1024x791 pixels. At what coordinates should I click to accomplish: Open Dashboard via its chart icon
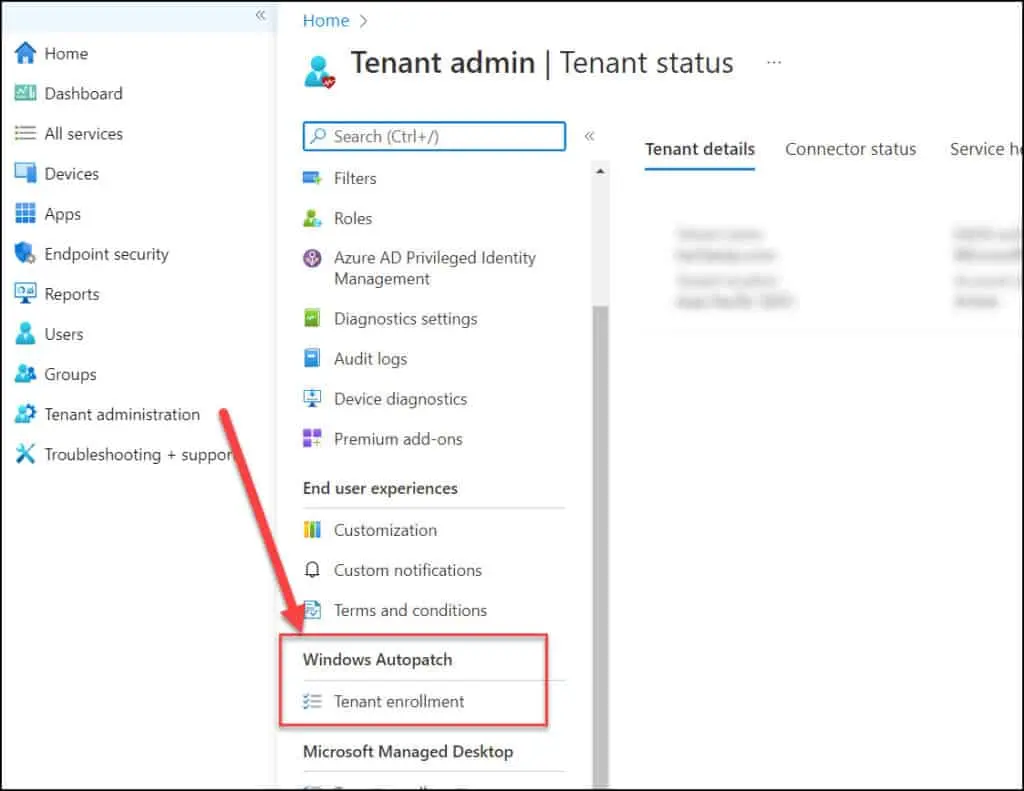pyautogui.click(x=25, y=93)
